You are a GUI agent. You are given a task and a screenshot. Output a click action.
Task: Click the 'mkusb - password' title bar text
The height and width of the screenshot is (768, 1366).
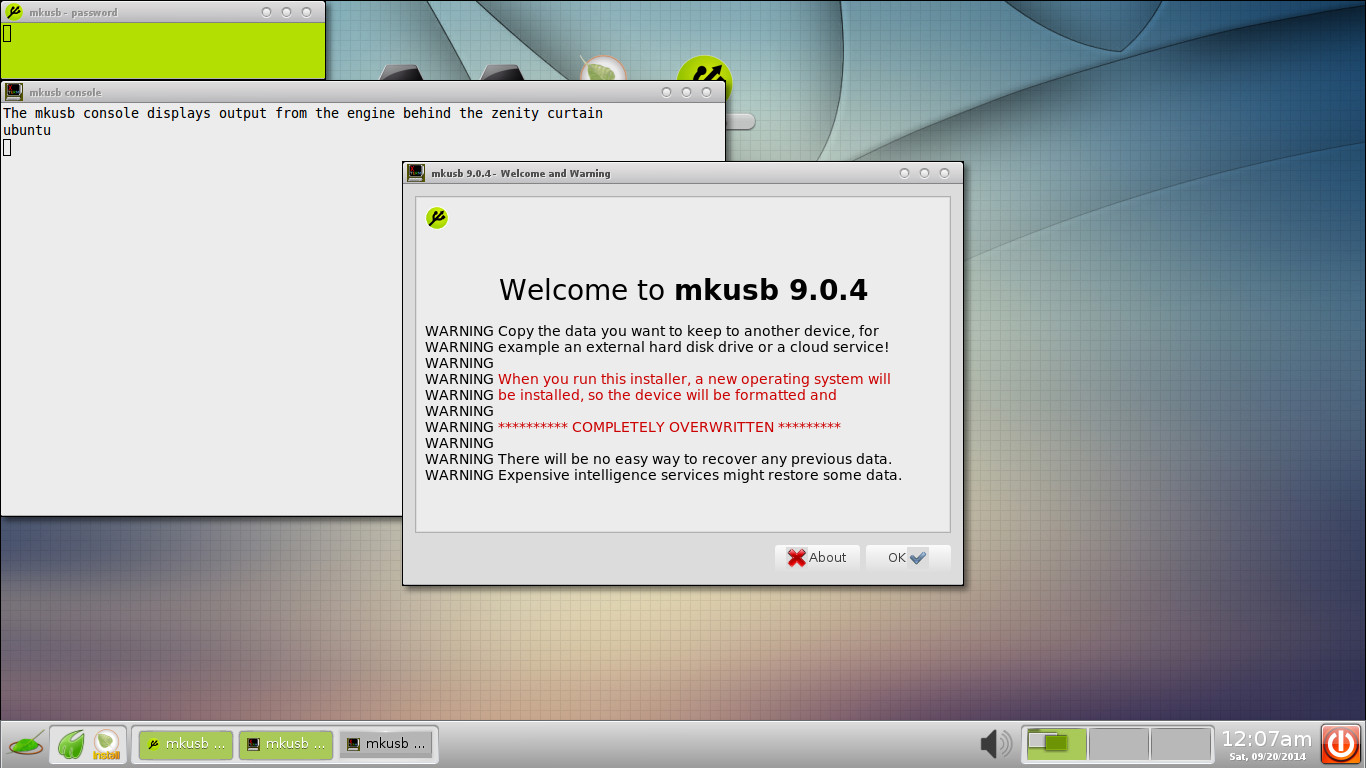pyautogui.click(x=73, y=13)
